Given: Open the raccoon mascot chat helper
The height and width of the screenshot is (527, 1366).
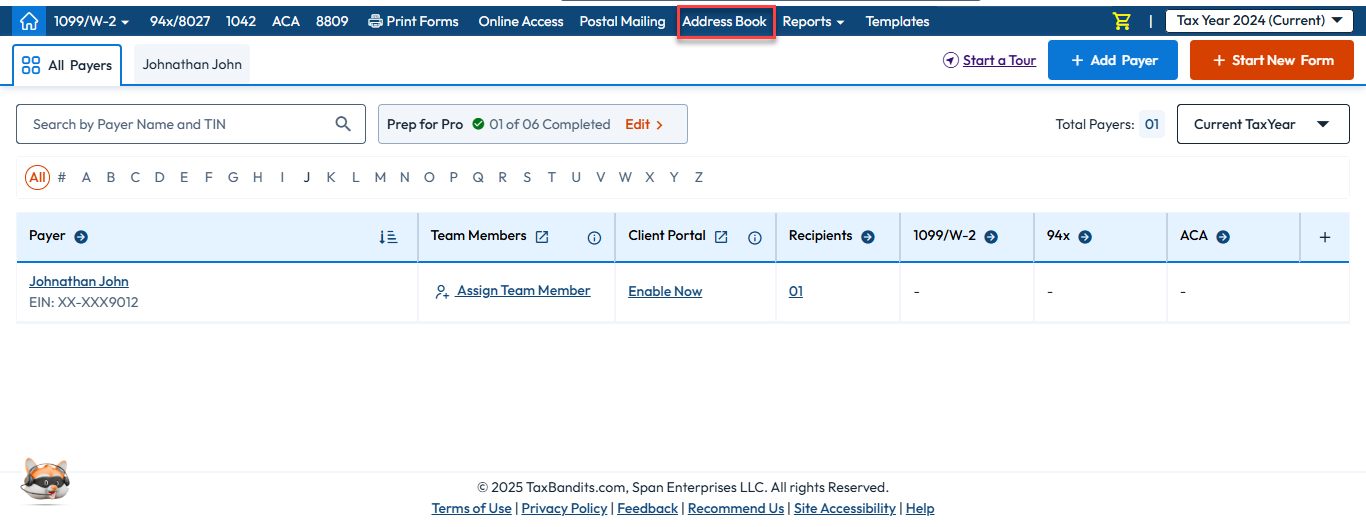Looking at the screenshot, I should (x=46, y=481).
